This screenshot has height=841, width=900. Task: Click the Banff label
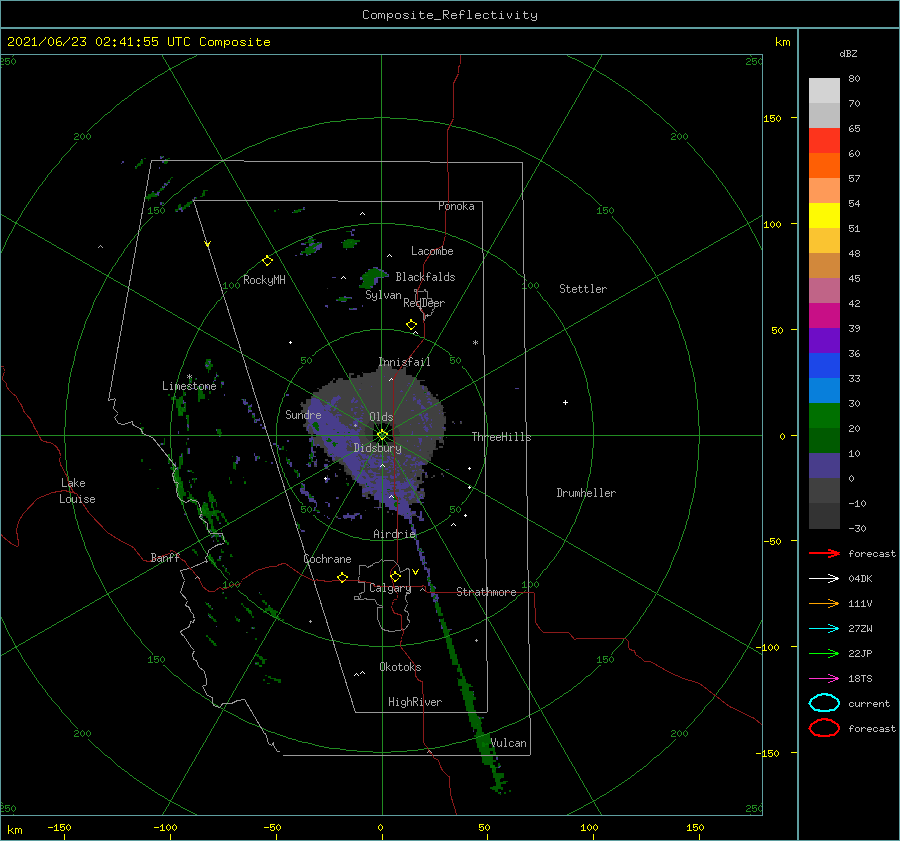[165, 558]
